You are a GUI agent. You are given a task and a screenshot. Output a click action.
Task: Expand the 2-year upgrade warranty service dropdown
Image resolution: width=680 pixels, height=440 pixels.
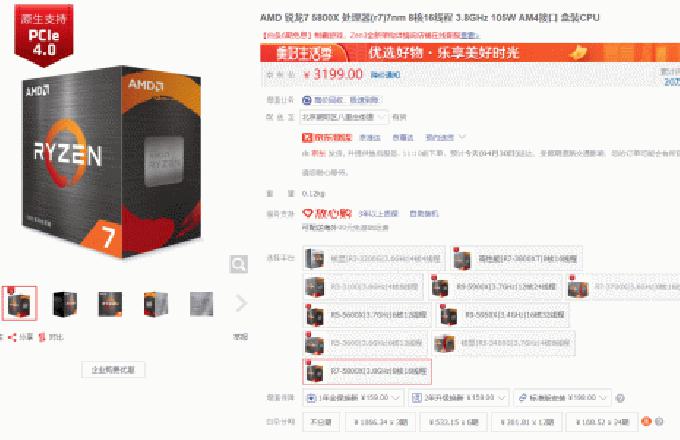point(458,398)
